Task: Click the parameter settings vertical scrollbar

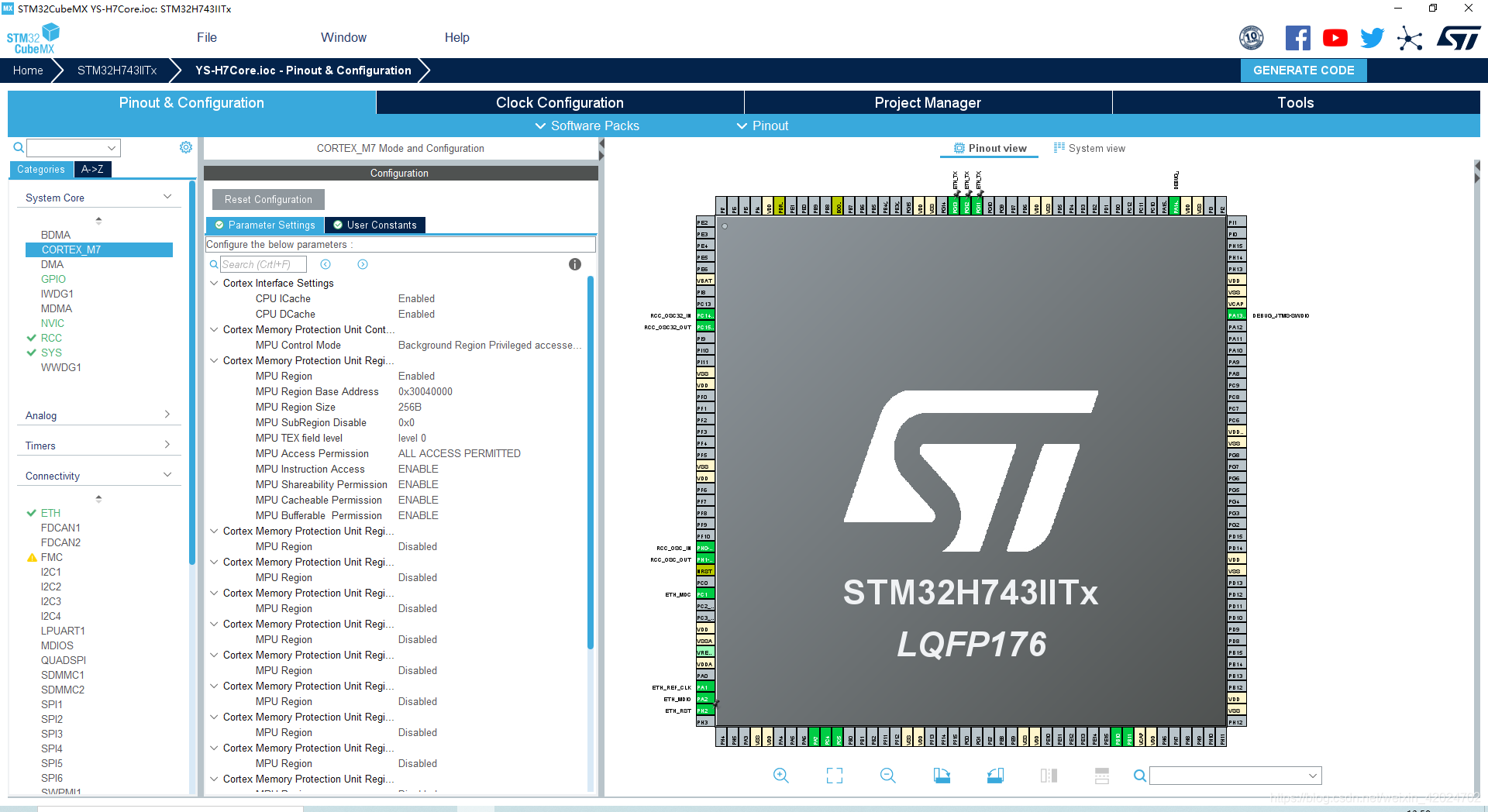Action: (591, 463)
